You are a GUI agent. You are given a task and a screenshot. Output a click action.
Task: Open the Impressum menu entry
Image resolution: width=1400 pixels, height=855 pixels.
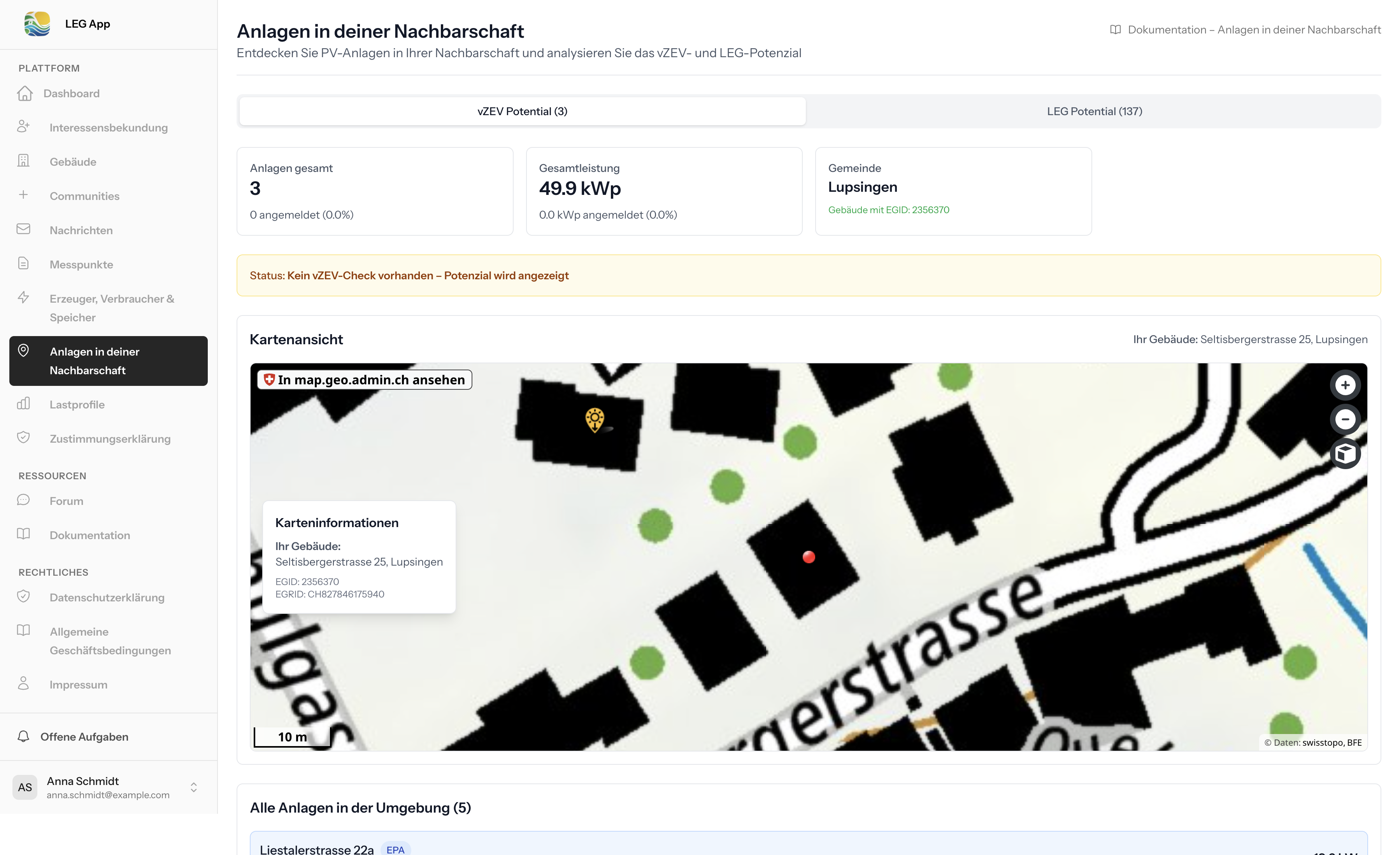pos(79,684)
